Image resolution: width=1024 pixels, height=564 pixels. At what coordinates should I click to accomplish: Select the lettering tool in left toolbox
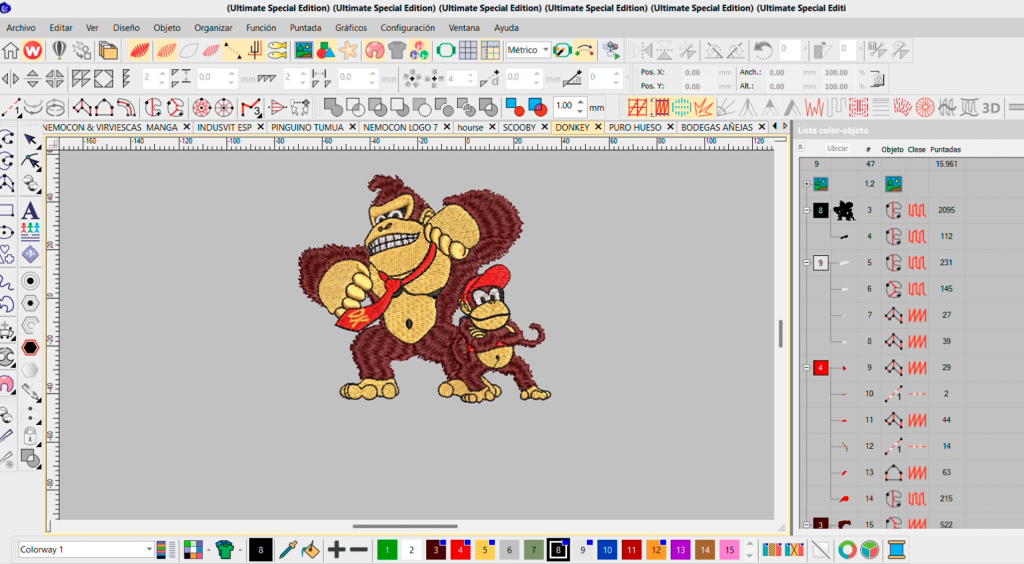point(30,211)
